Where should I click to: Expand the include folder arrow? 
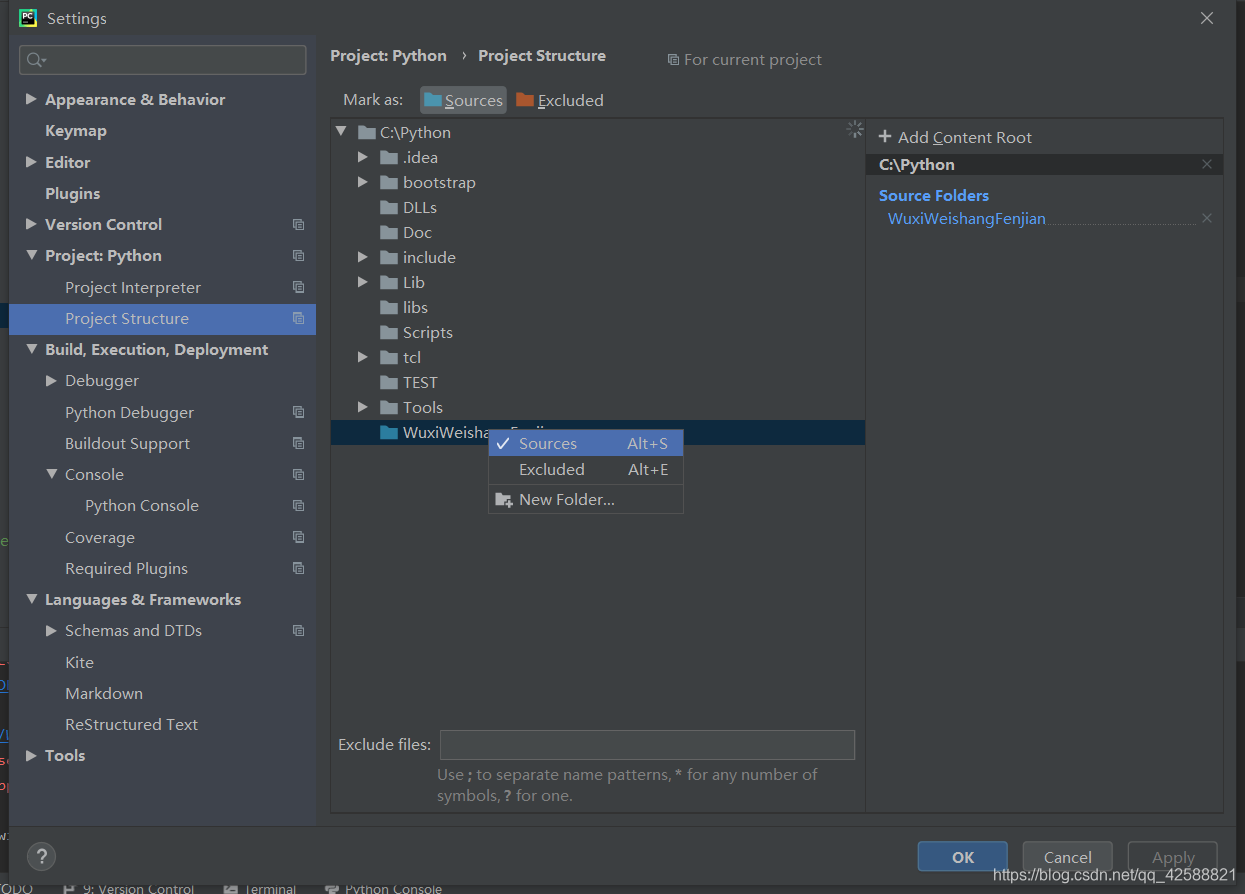(x=363, y=257)
